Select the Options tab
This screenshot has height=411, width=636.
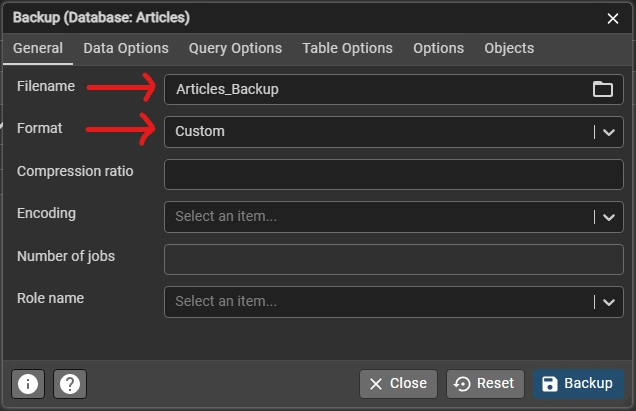point(438,48)
